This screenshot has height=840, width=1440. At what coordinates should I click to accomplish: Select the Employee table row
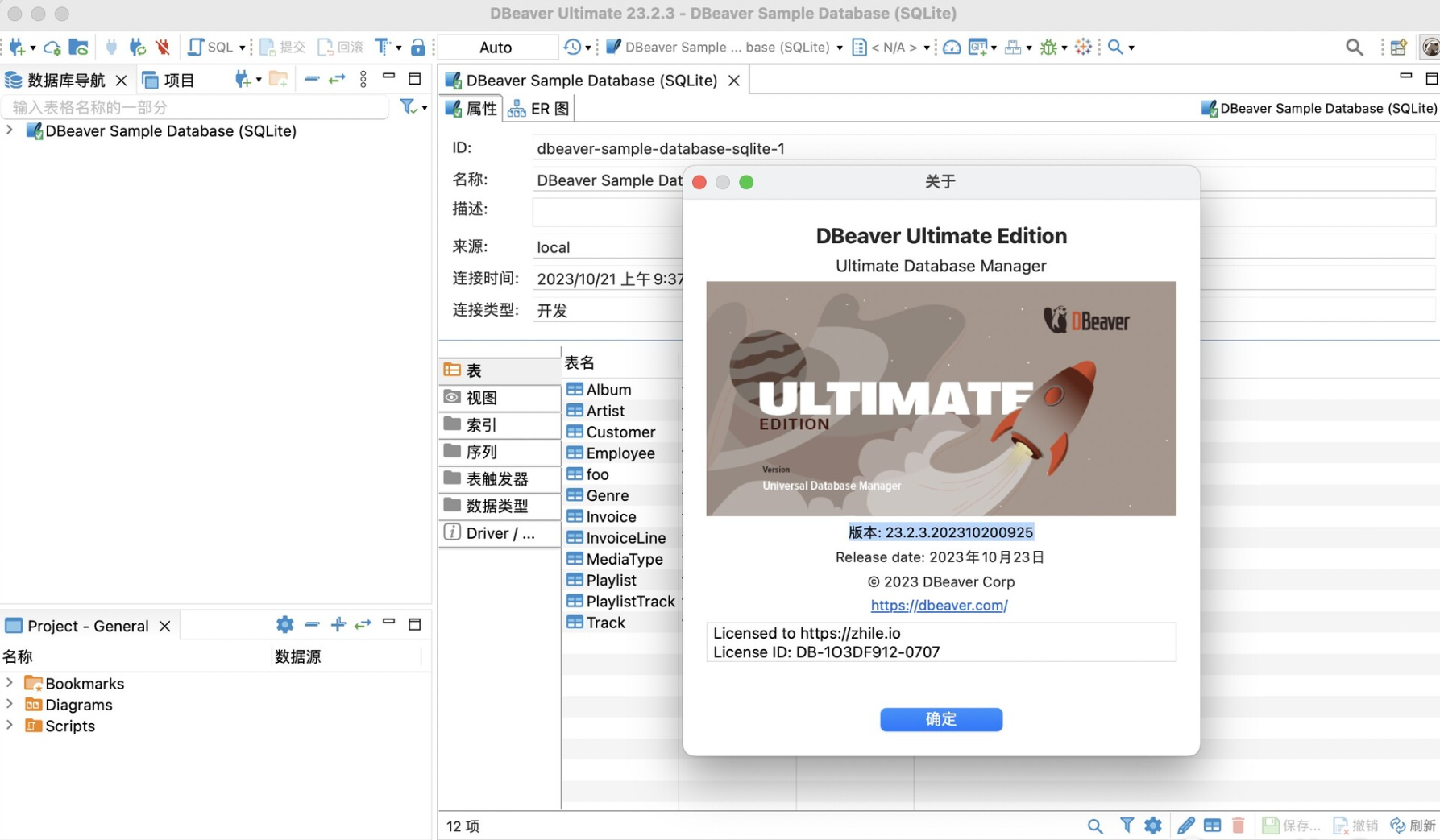620,453
